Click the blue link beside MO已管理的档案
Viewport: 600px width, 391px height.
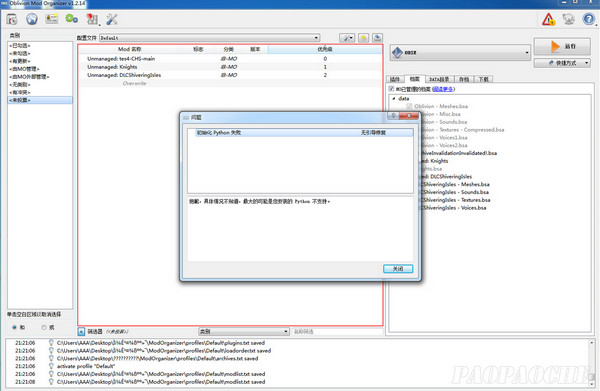[443, 89]
